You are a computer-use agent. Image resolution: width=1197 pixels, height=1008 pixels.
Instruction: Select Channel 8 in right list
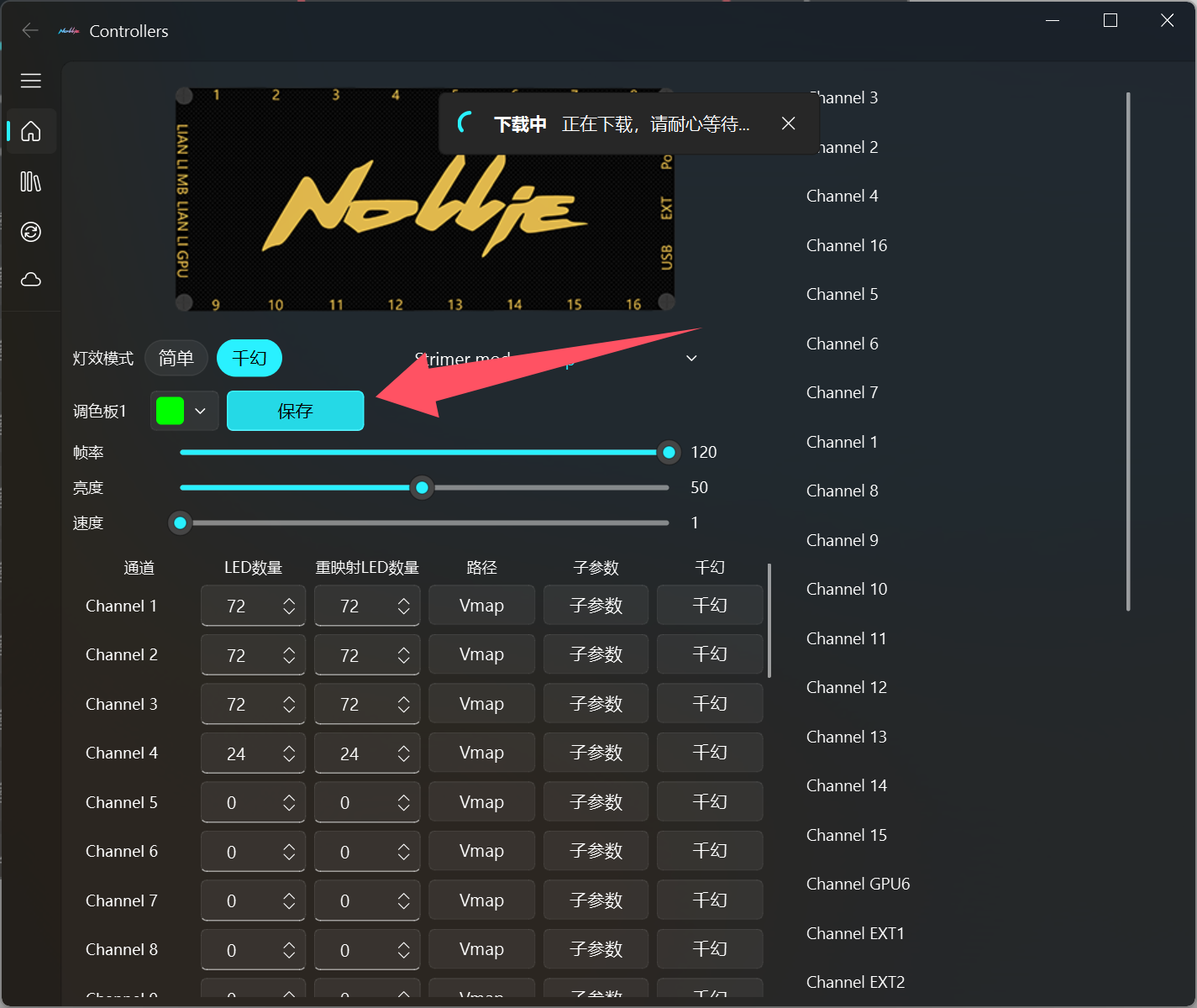pos(843,491)
